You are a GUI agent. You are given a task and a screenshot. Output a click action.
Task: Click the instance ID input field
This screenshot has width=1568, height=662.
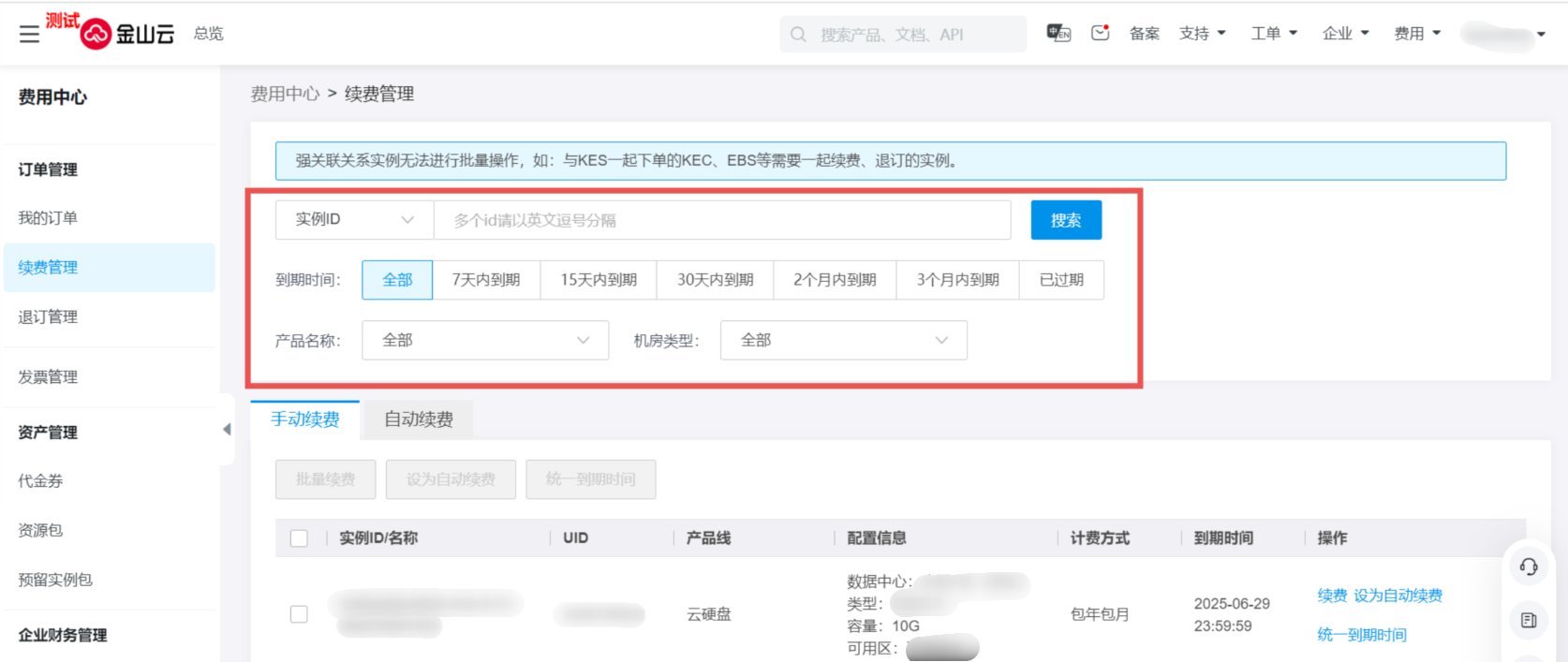pyautogui.click(x=721, y=220)
